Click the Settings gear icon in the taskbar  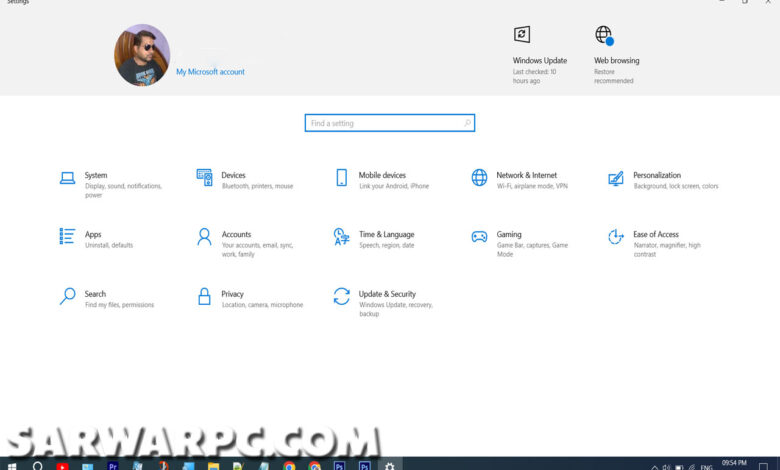coord(390,466)
